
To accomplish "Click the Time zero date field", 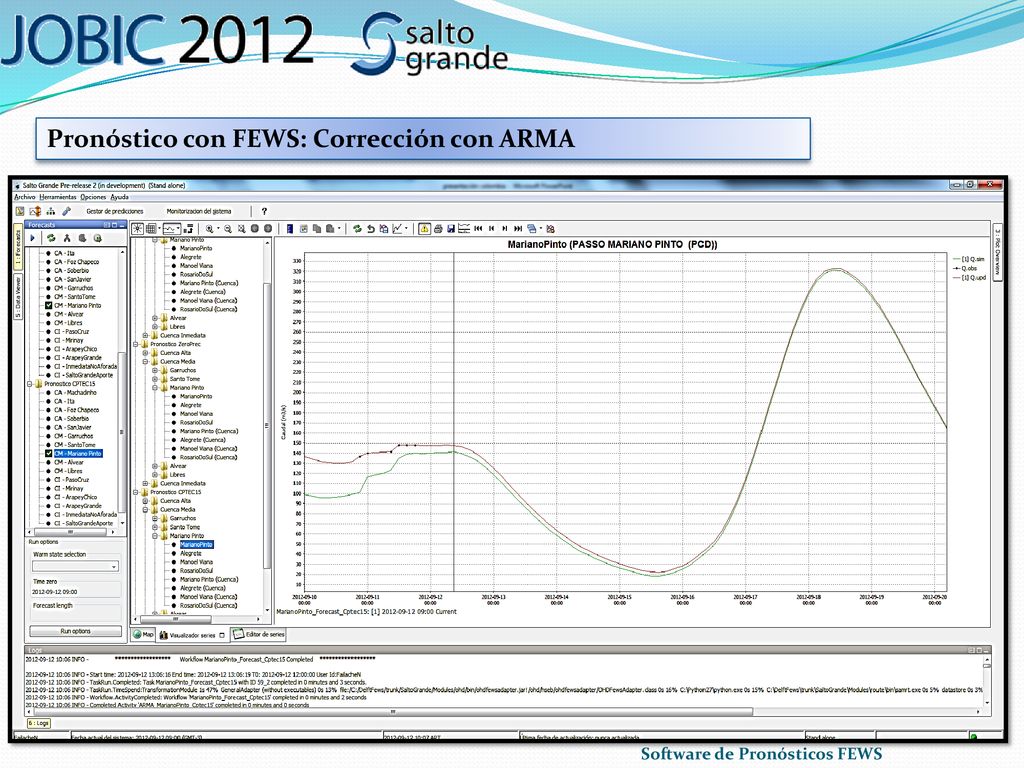I will 76,592.
